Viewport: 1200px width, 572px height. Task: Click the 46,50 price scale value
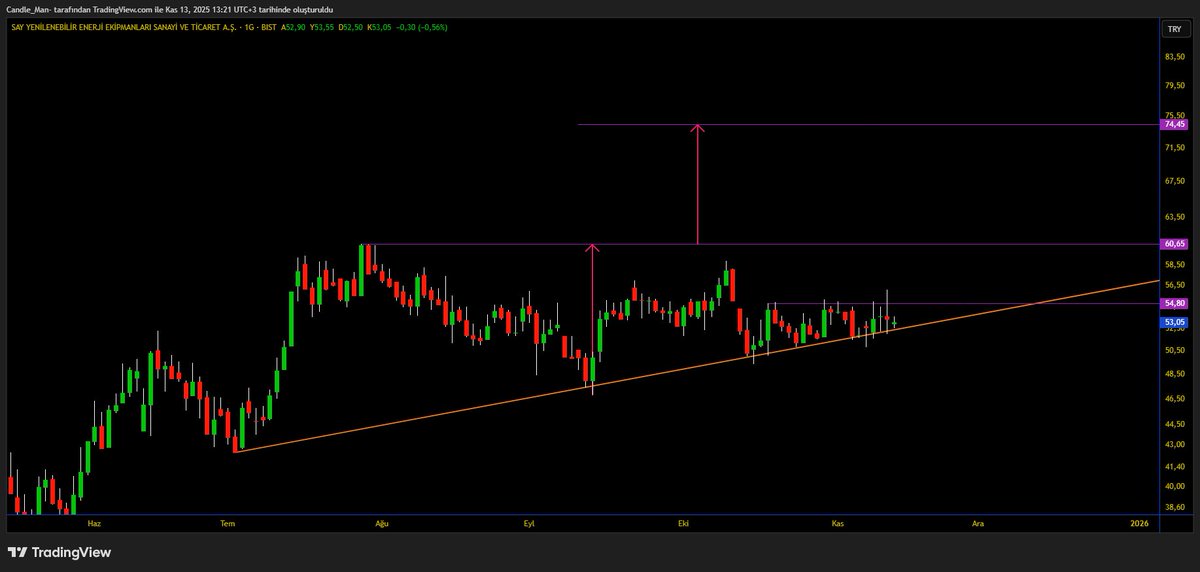[1174, 399]
